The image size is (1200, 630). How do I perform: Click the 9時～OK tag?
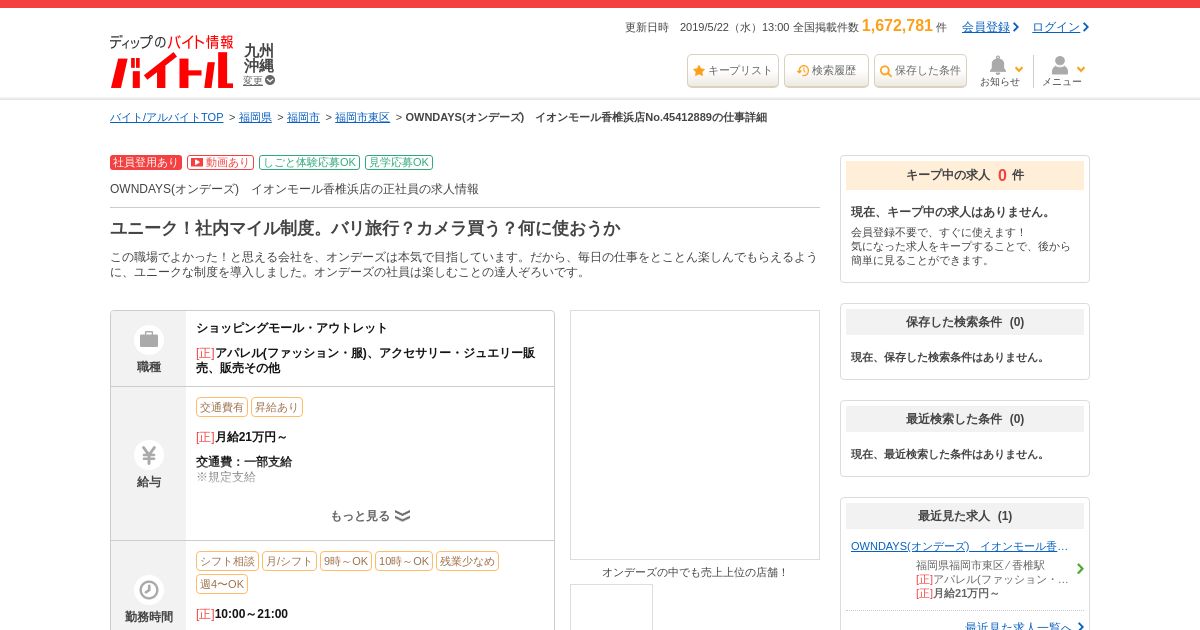[x=346, y=561]
